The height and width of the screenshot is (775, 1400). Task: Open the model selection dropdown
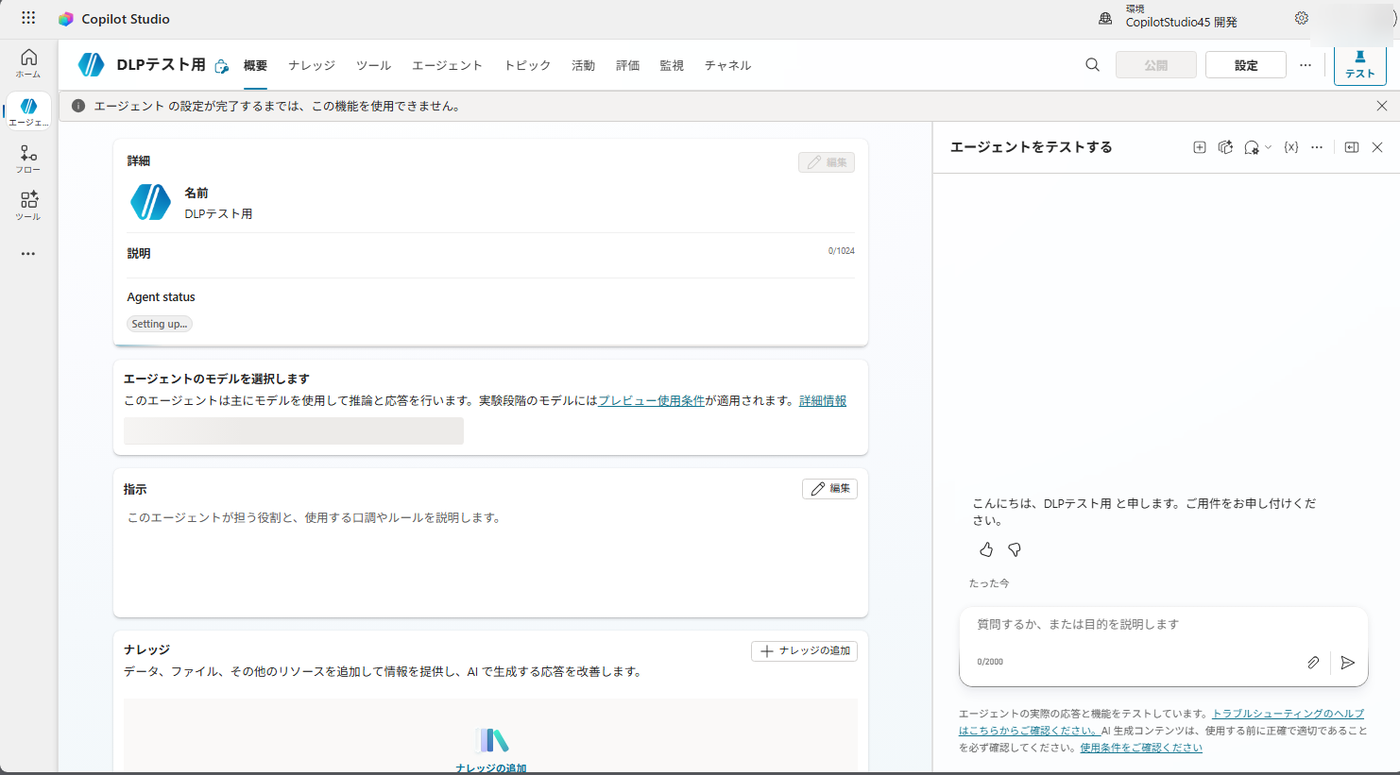pos(294,431)
